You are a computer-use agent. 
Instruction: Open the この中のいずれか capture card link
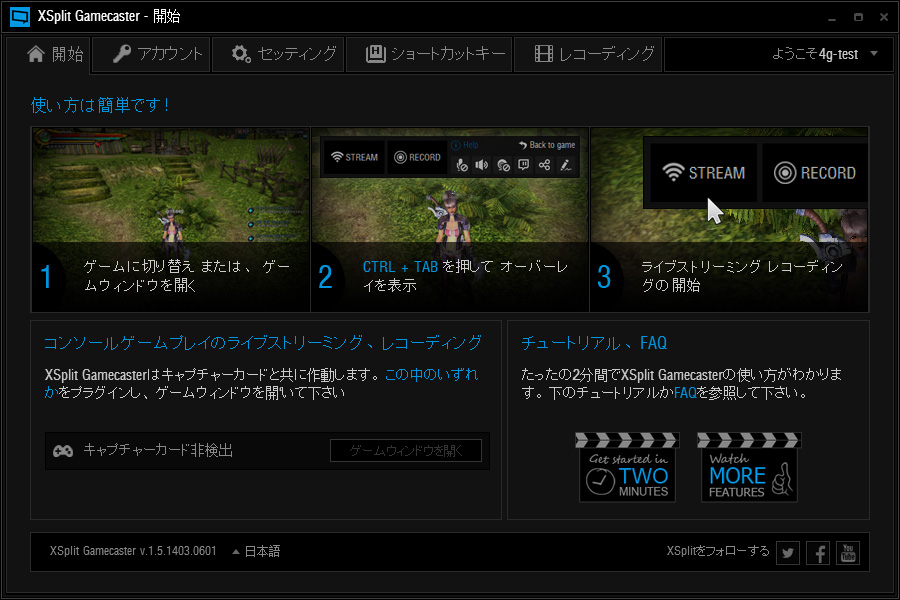click(431, 374)
